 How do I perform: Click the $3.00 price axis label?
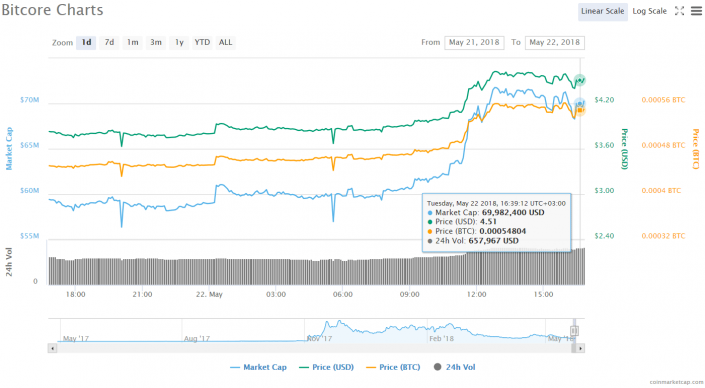604,191
